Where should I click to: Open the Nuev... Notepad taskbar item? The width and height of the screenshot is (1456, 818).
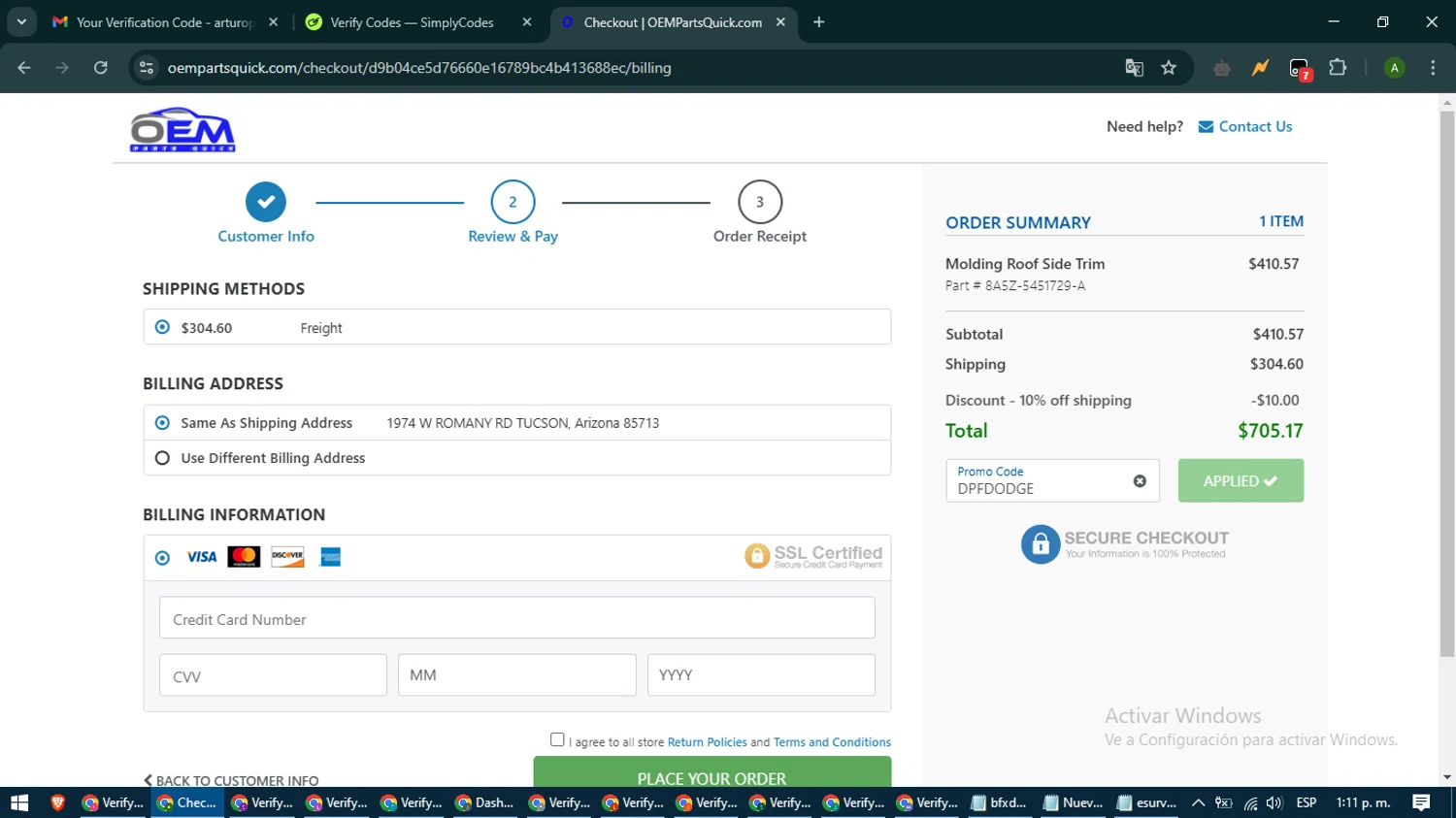[x=1073, y=802]
